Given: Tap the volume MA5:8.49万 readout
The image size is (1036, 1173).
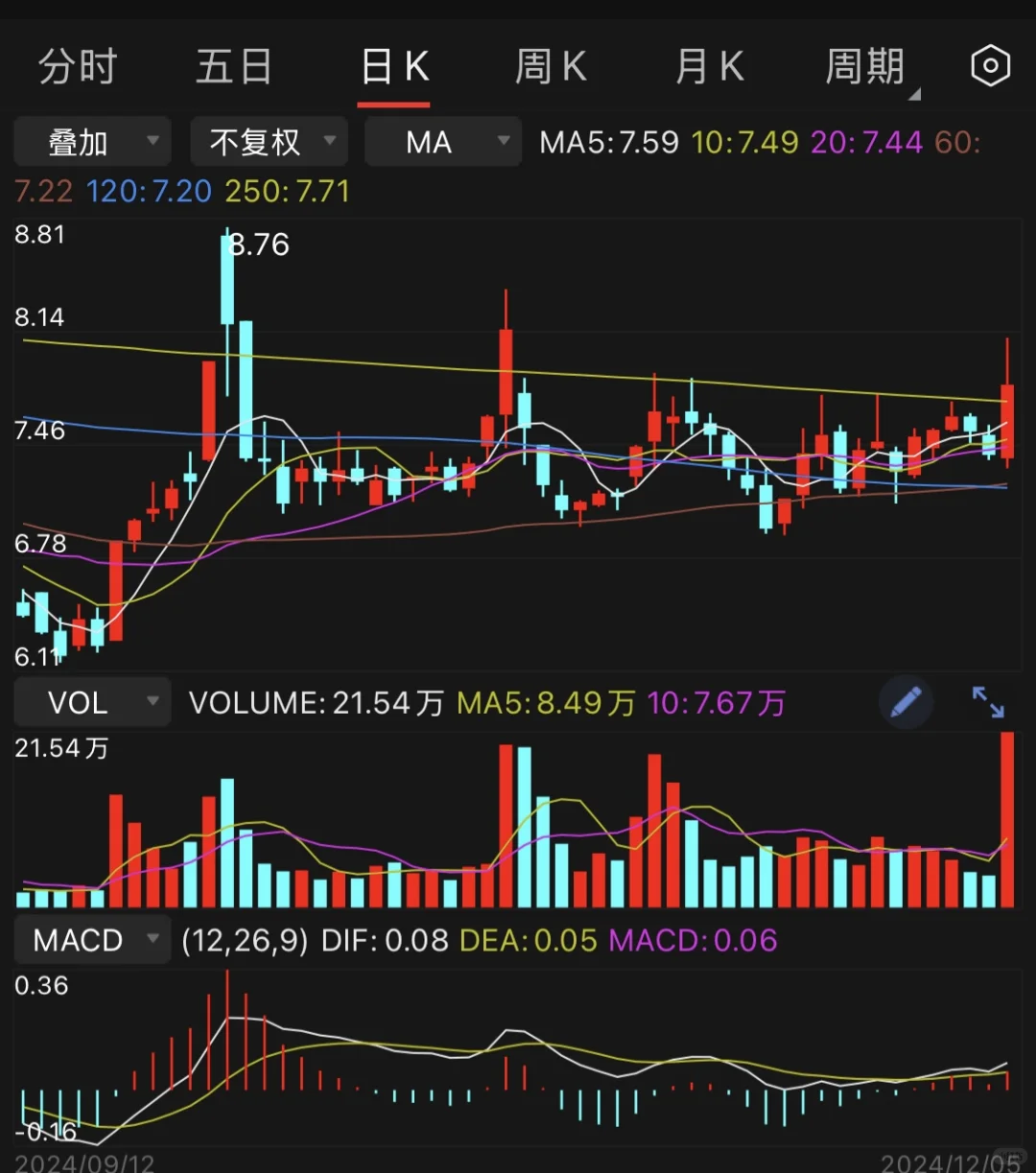Looking at the screenshot, I should [x=546, y=703].
